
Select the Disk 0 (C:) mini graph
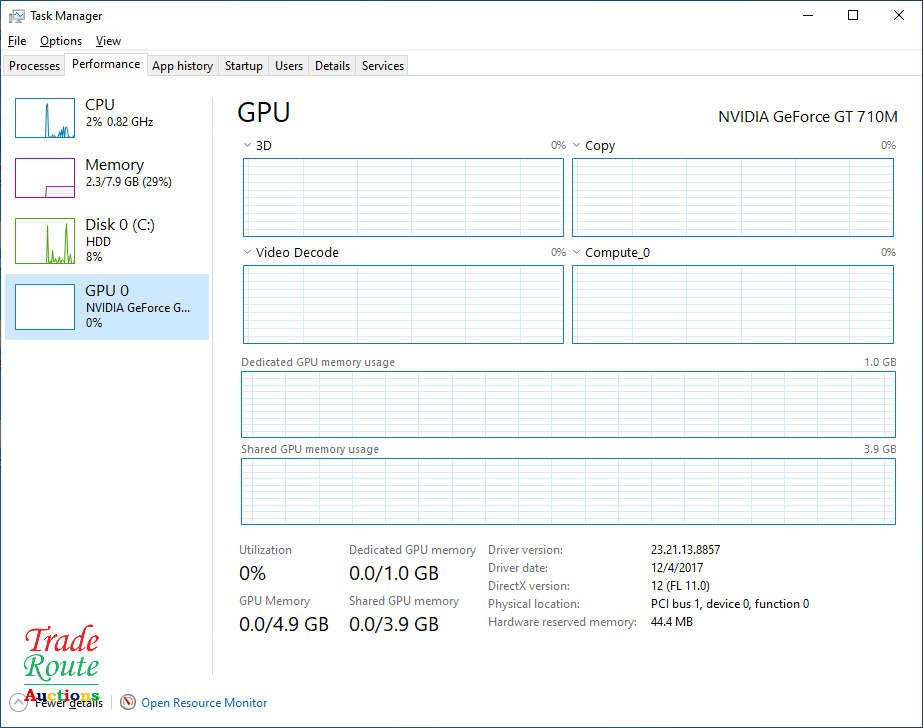point(45,240)
